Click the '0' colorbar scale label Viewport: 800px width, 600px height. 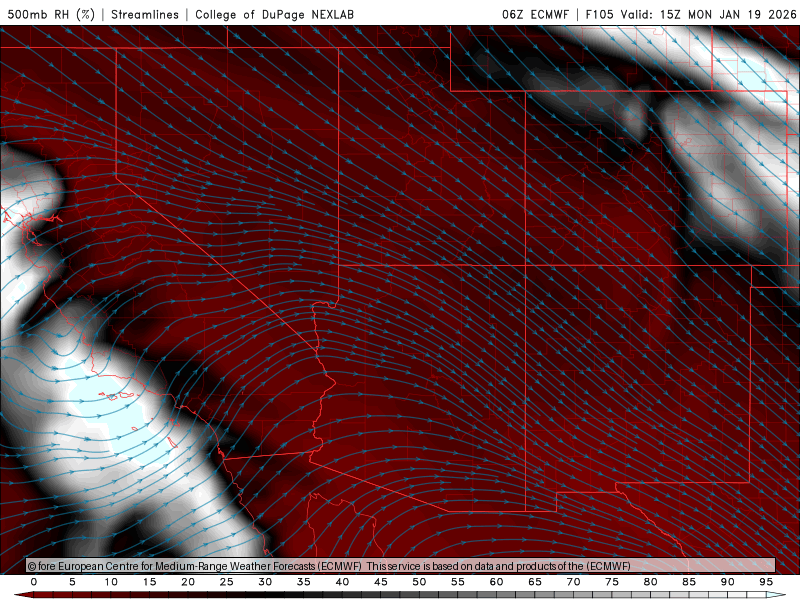pyautogui.click(x=34, y=582)
